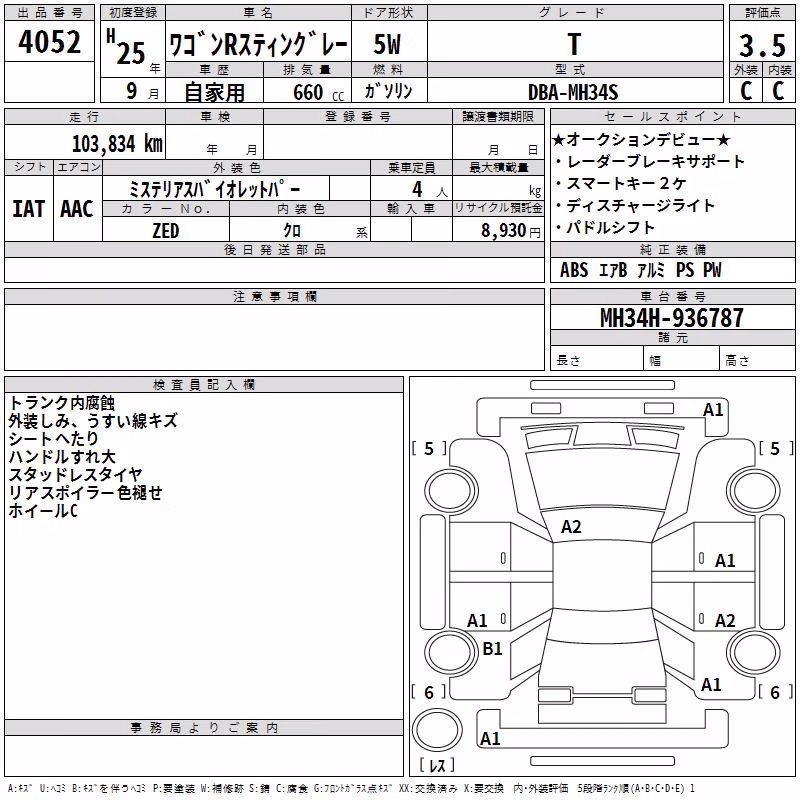Click the B1 damage mark on diagram
800x800 pixels.
492,649
